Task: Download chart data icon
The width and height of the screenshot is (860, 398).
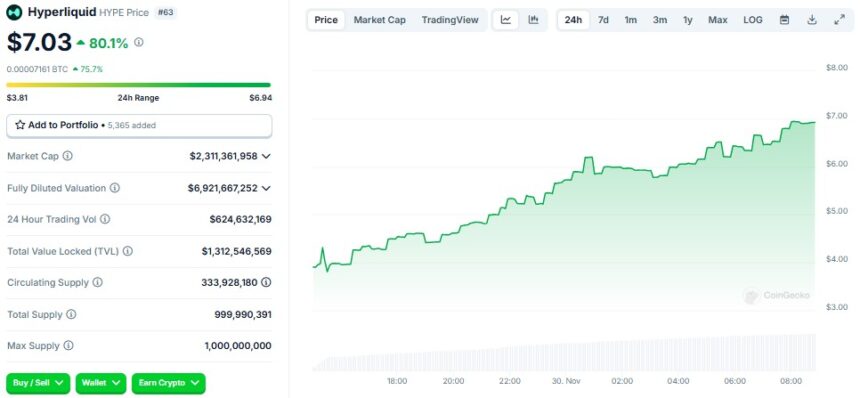Action: 812,20
